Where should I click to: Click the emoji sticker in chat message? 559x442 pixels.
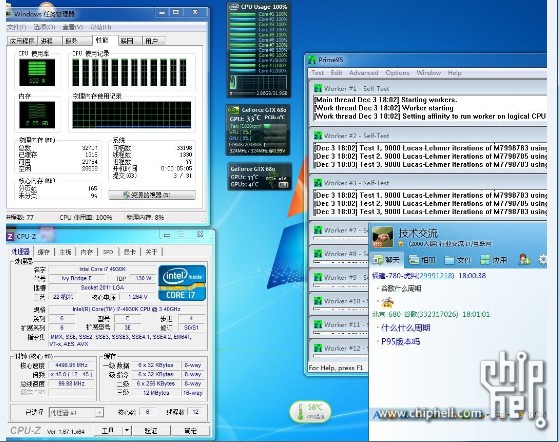pyautogui.click(x=388, y=302)
